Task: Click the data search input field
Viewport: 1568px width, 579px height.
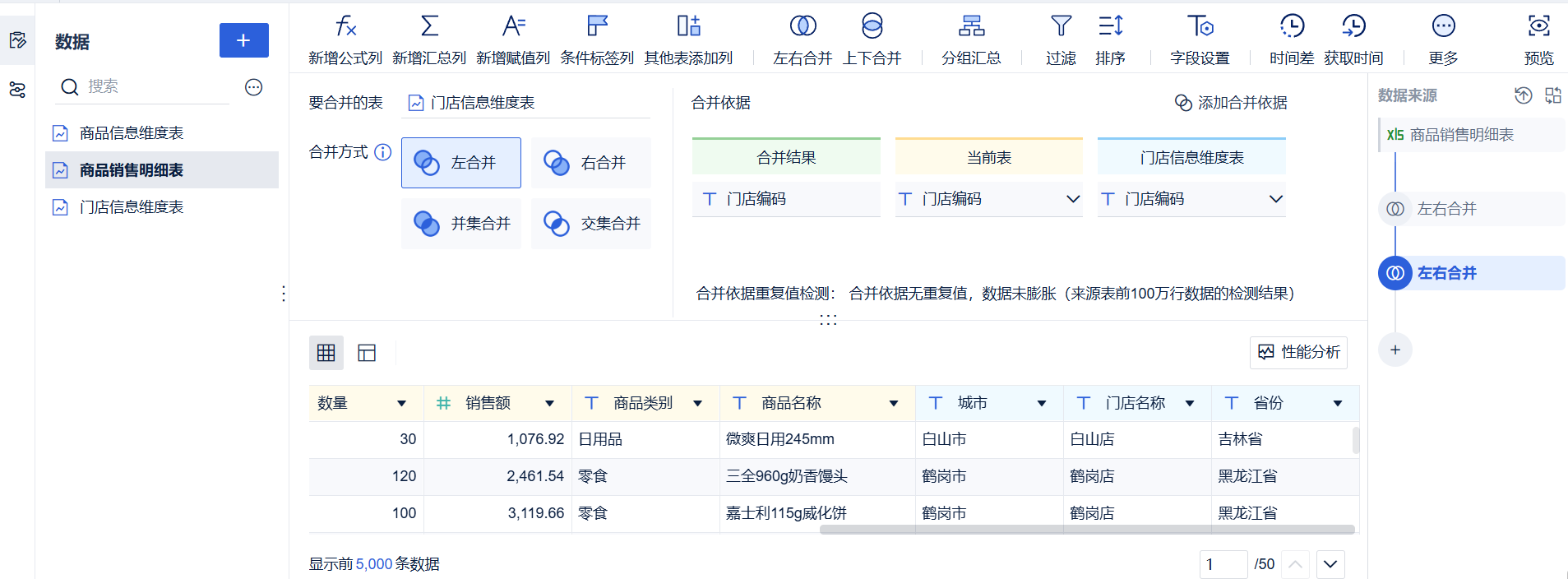Action: click(x=156, y=86)
